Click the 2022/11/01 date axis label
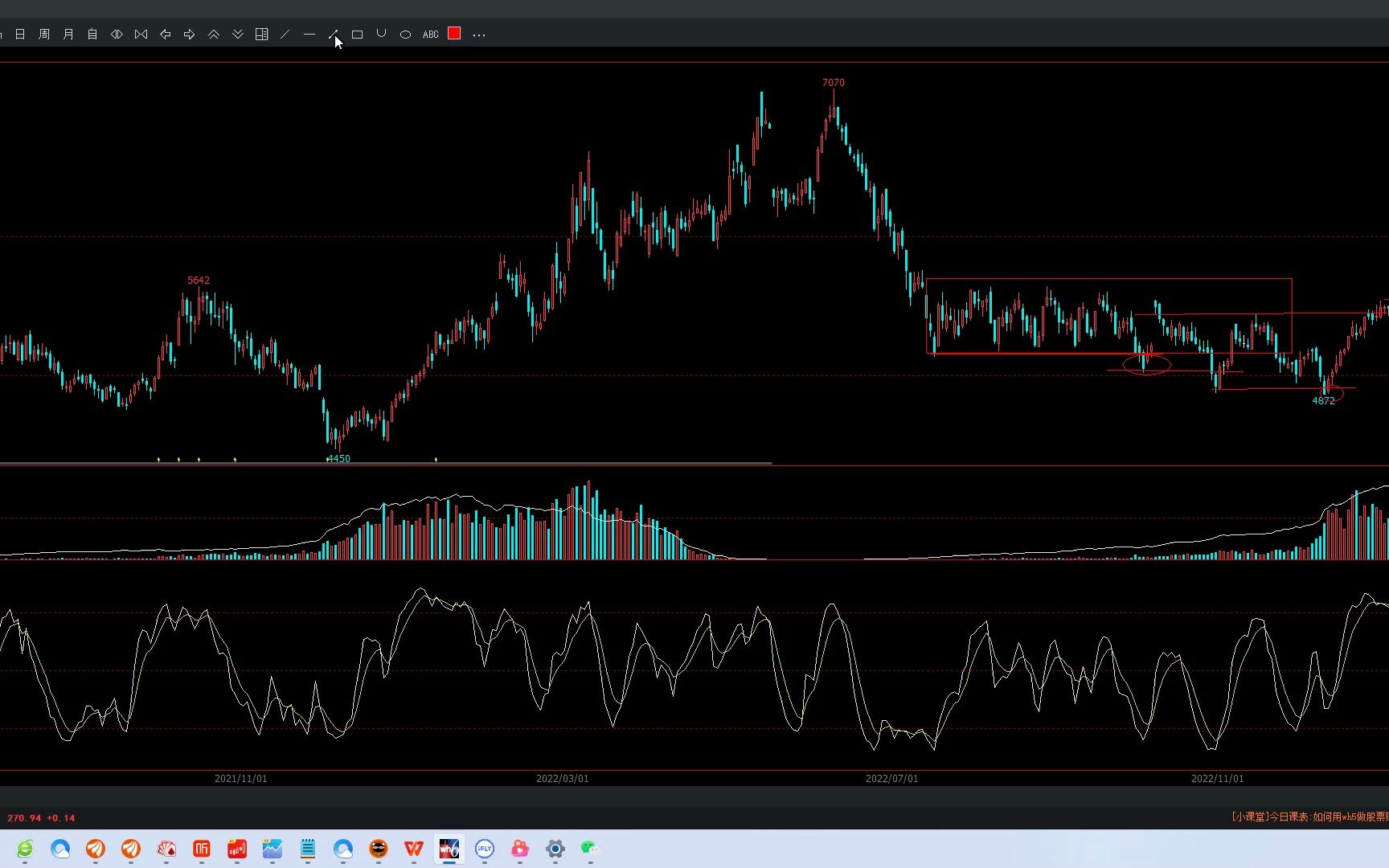Screen dimensions: 1389x868 tap(1218, 779)
